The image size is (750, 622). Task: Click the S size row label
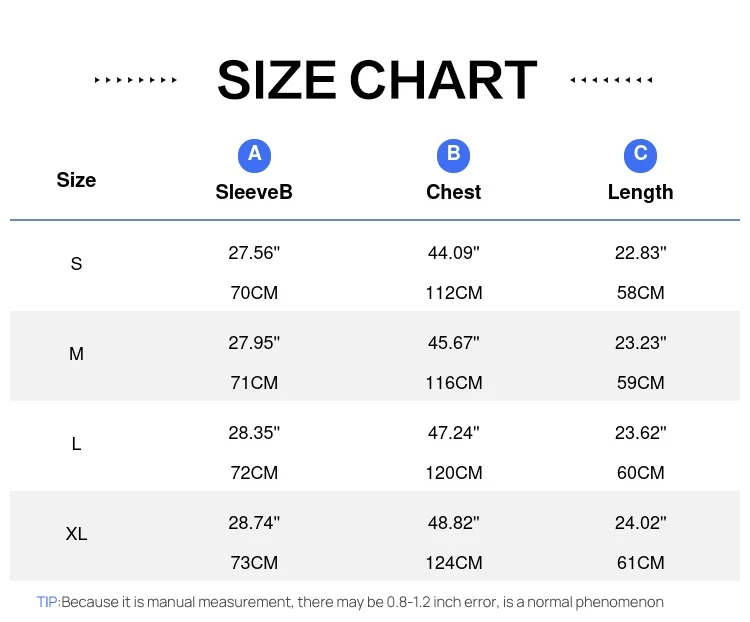point(76,264)
